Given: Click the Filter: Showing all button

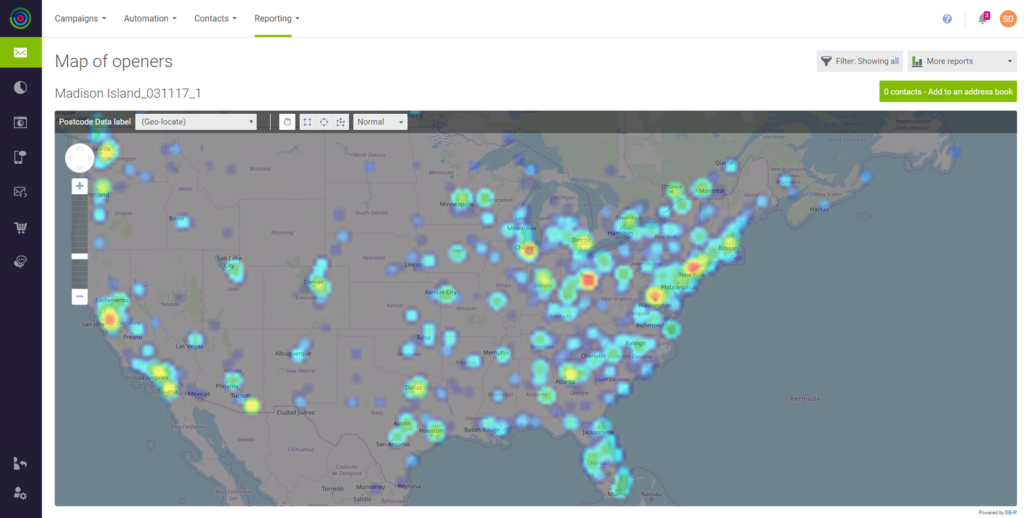Looking at the screenshot, I should (x=859, y=61).
